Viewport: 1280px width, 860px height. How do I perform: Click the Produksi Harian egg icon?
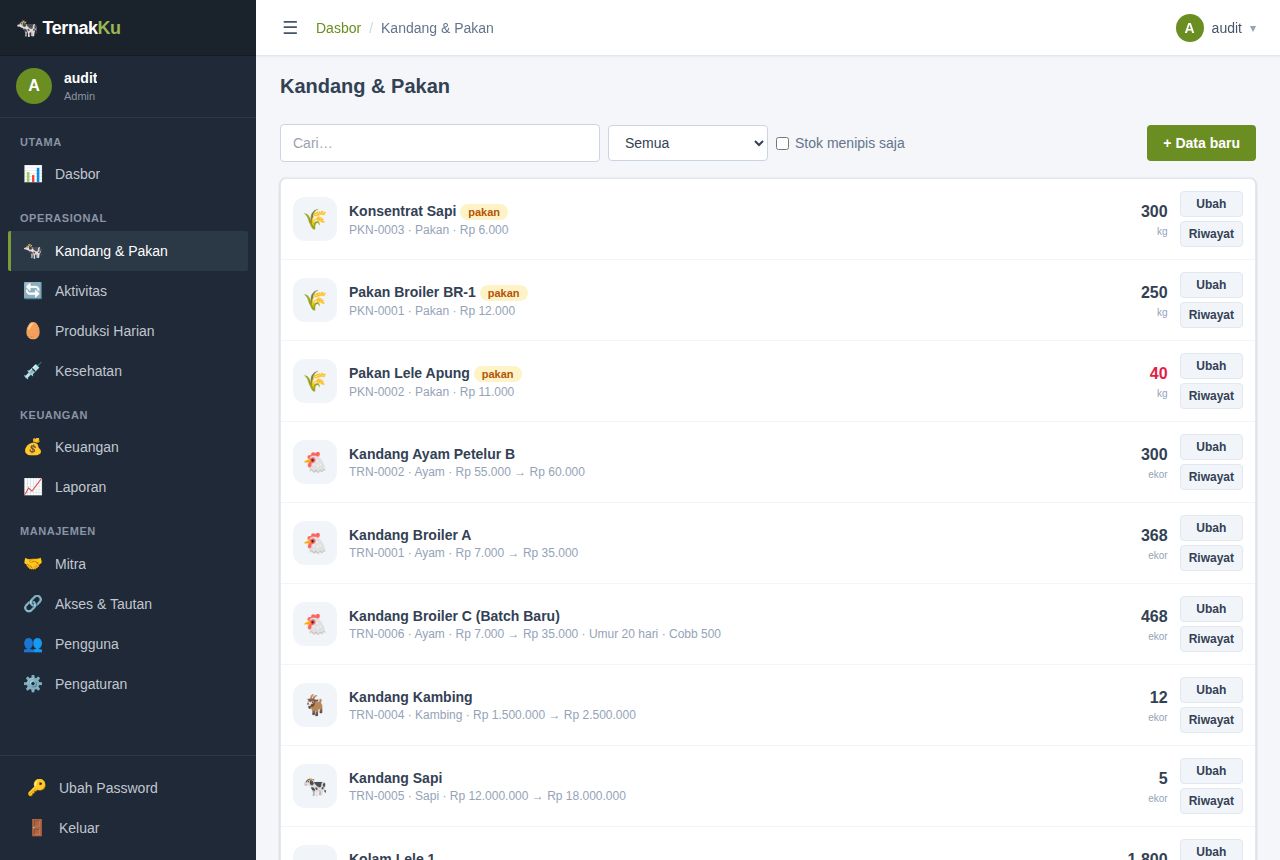click(33, 331)
